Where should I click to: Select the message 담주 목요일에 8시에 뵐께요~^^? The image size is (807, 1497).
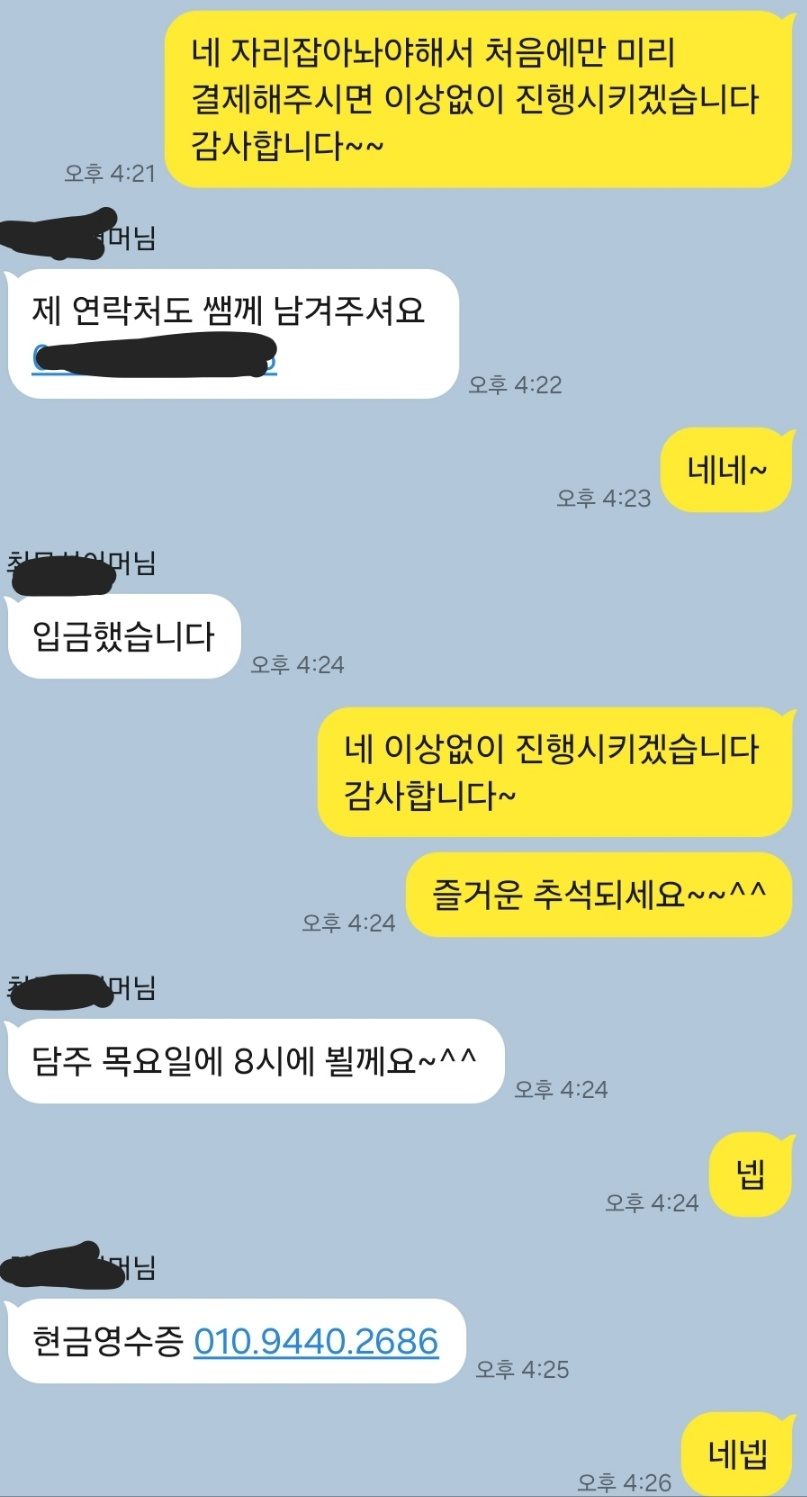256,1061
